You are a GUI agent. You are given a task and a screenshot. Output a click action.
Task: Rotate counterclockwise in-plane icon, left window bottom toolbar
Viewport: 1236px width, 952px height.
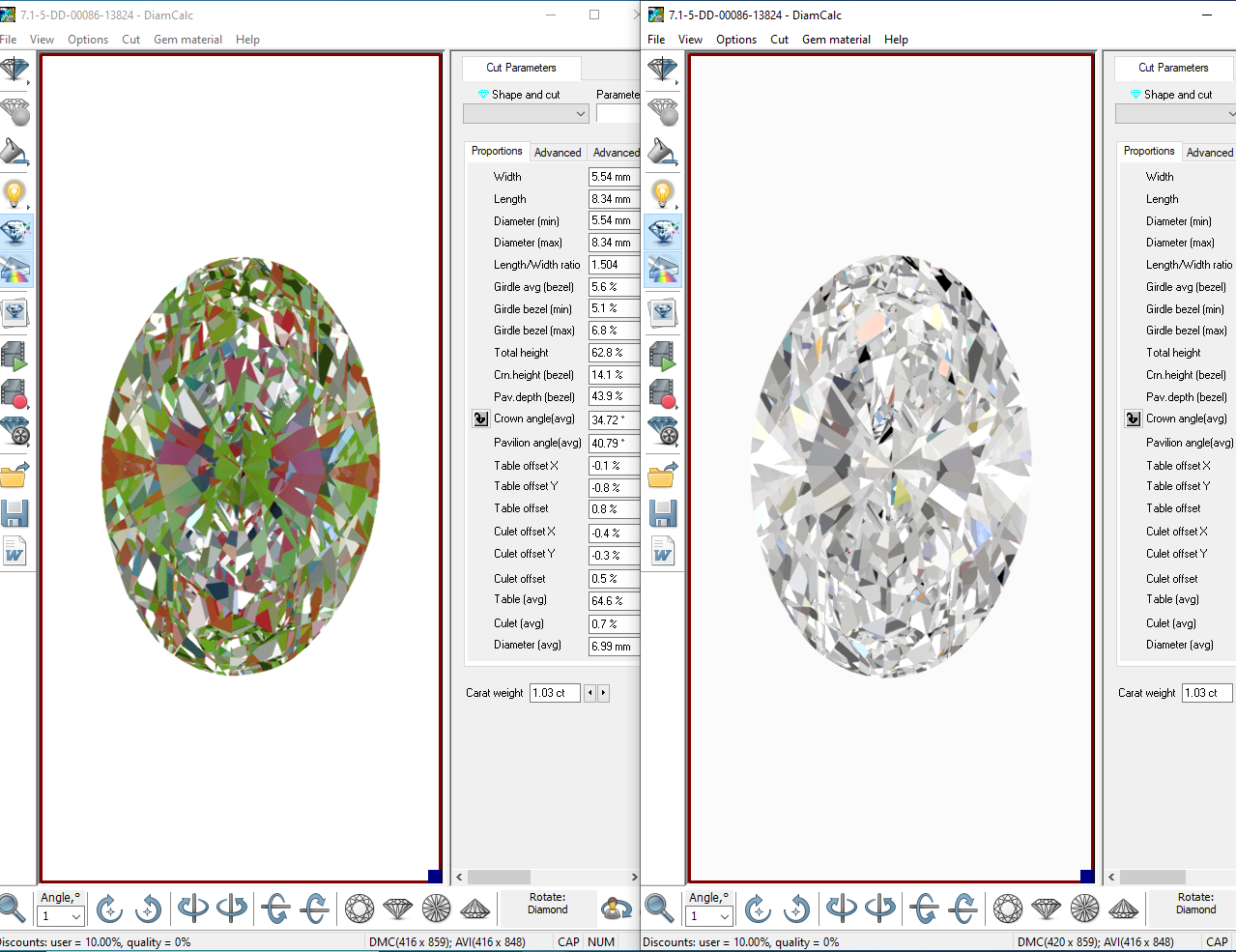(x=148, y=909)
